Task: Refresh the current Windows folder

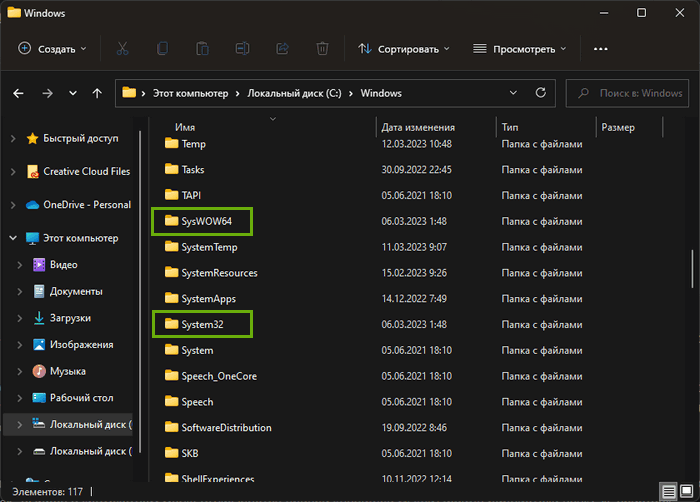Action: 540,93
